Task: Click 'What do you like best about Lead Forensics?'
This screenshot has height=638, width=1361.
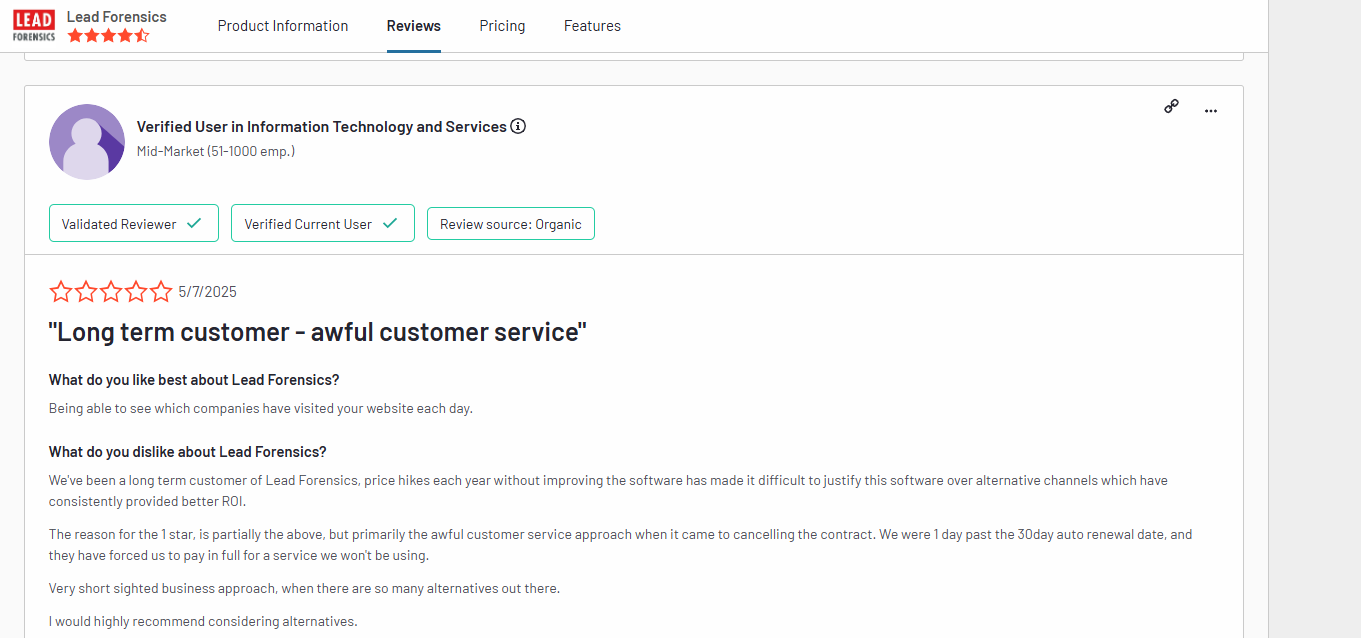Action: [x=194, y=380]
